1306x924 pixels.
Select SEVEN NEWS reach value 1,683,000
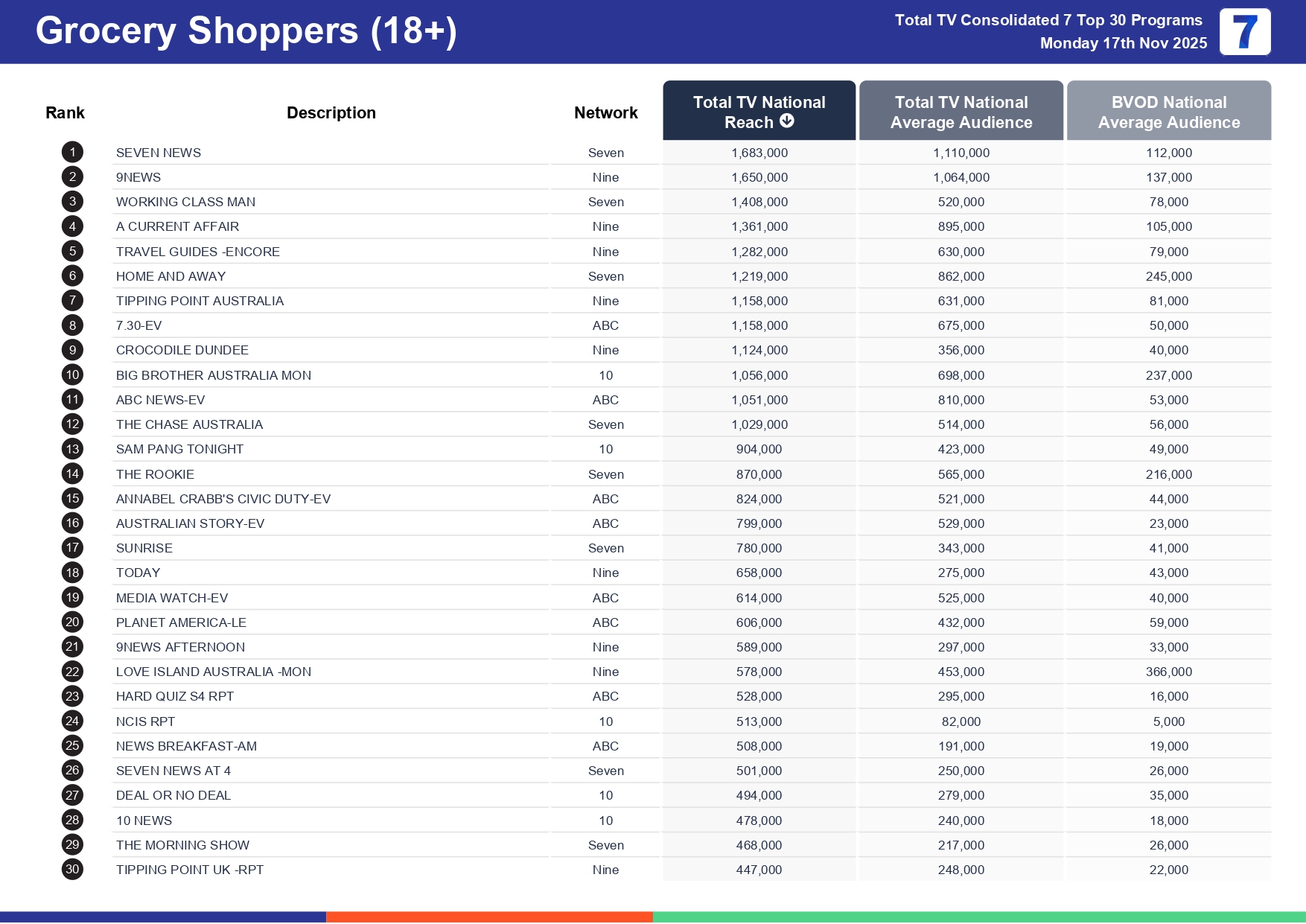[x=759, y=153]
